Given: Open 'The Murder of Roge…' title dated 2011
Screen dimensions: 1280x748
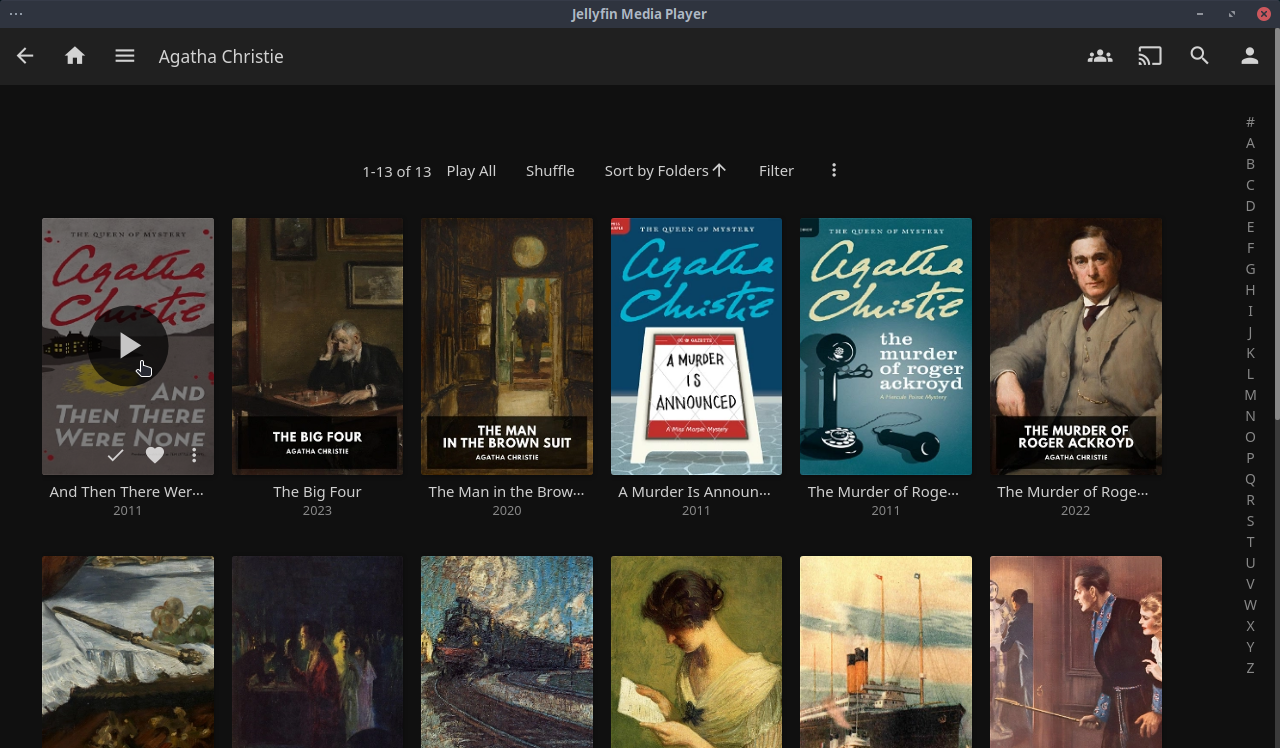Looking at the screenshot, I should point(884,492).
